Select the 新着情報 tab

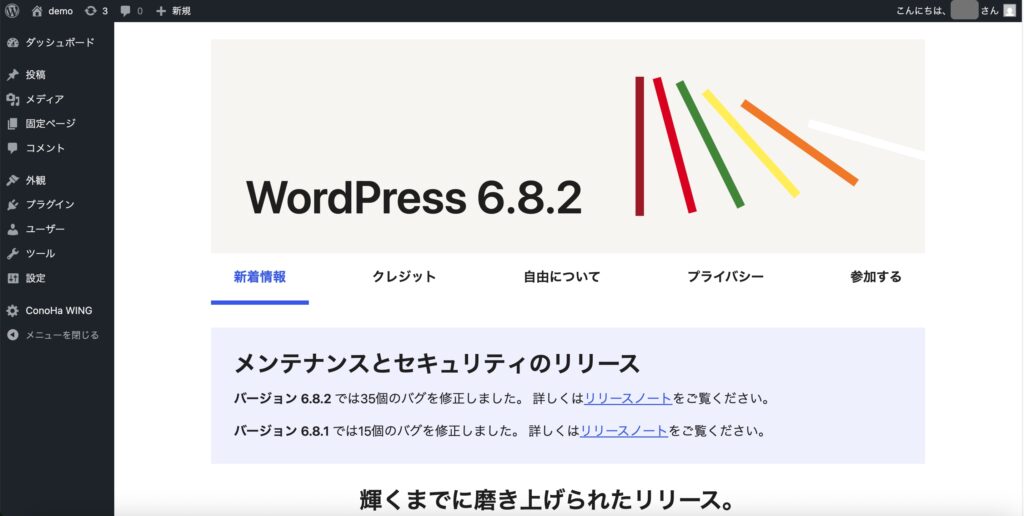(x=260, y=277)
